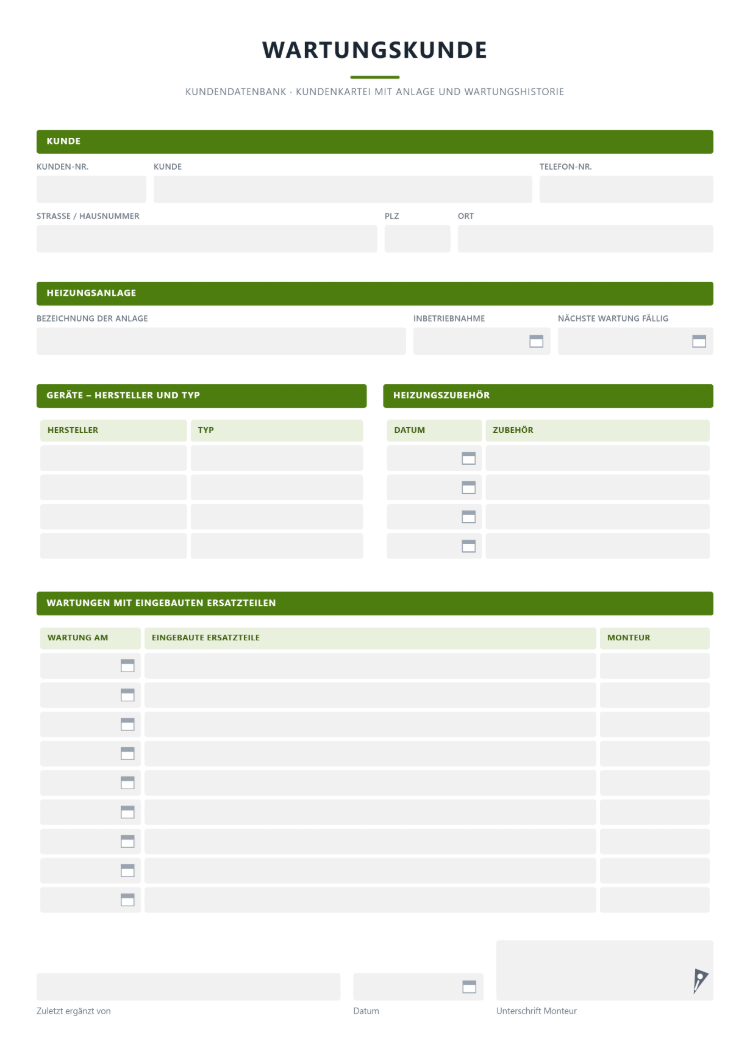Image resolution: width=750 pixels, height=1060 pixels.
Task: Open the Nächste Wartung fällig calendar icon
Action: pyautogui.click(x=699, y=341)
